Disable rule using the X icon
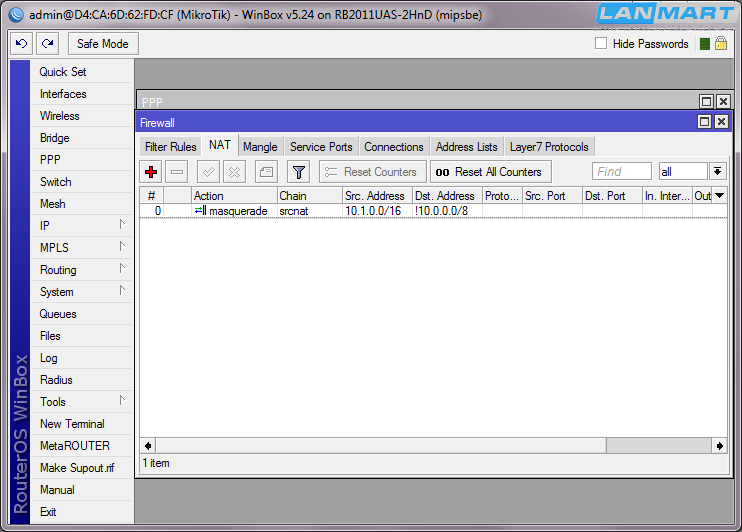Image resolution: width=742 pixels, height=532 pixels. 234,172
